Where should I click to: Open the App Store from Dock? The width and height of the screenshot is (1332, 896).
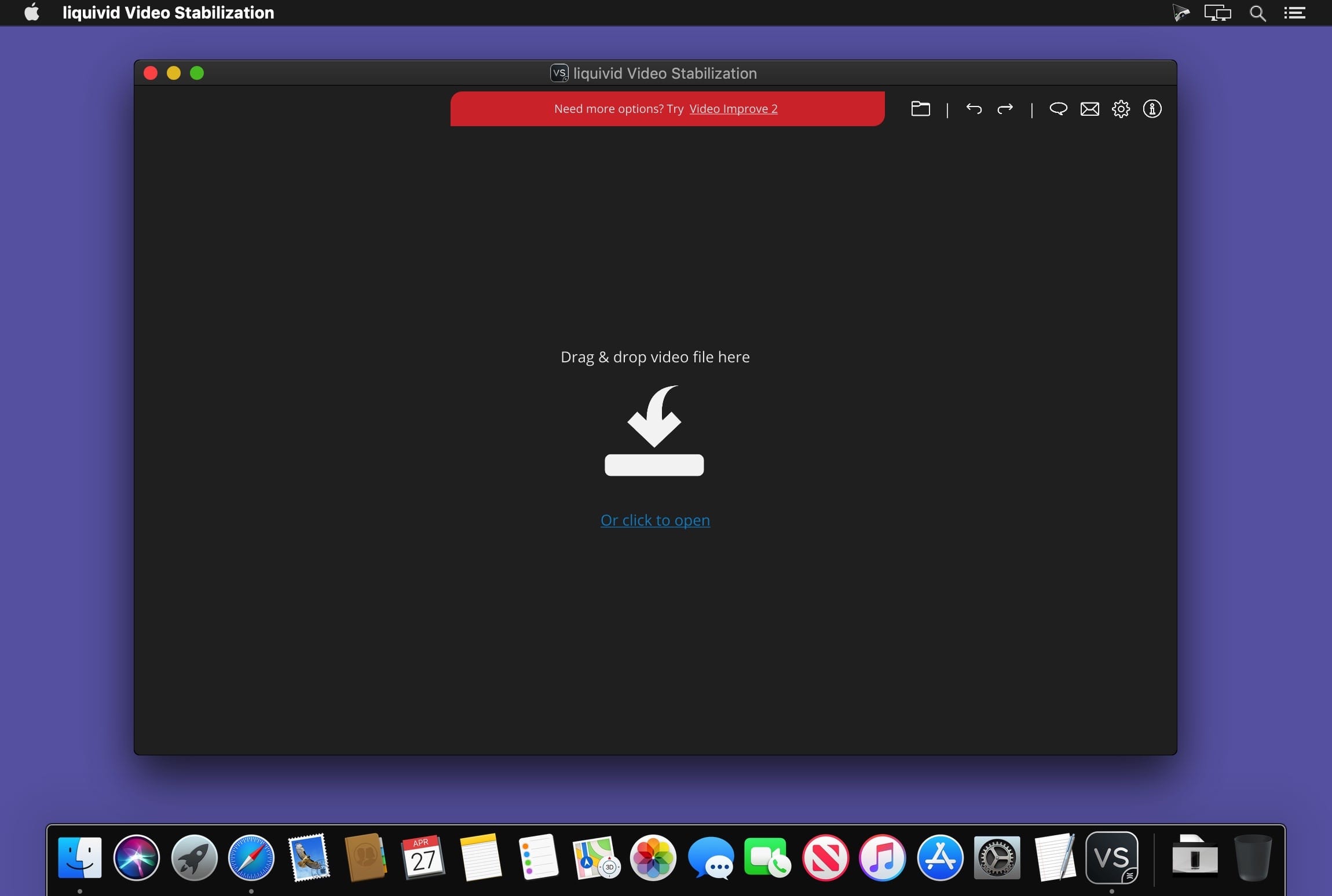coord(940,857)
